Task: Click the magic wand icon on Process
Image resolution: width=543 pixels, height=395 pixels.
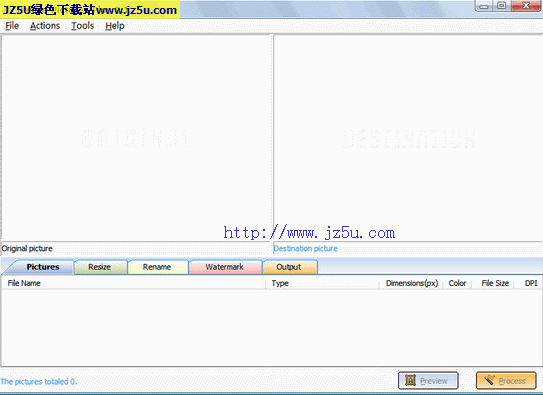Action: pyautogui.click(x=490, y=380)
